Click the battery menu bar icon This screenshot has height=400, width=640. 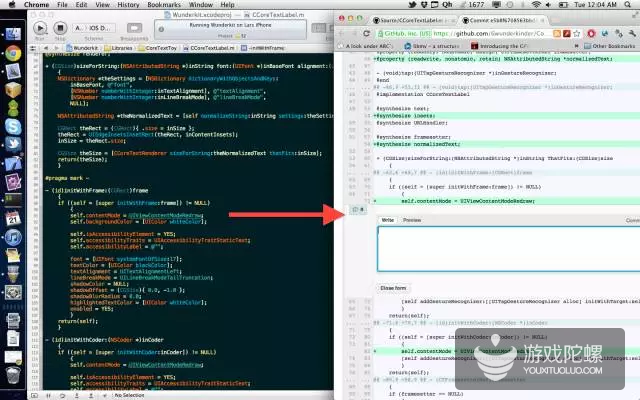(563, 4)
